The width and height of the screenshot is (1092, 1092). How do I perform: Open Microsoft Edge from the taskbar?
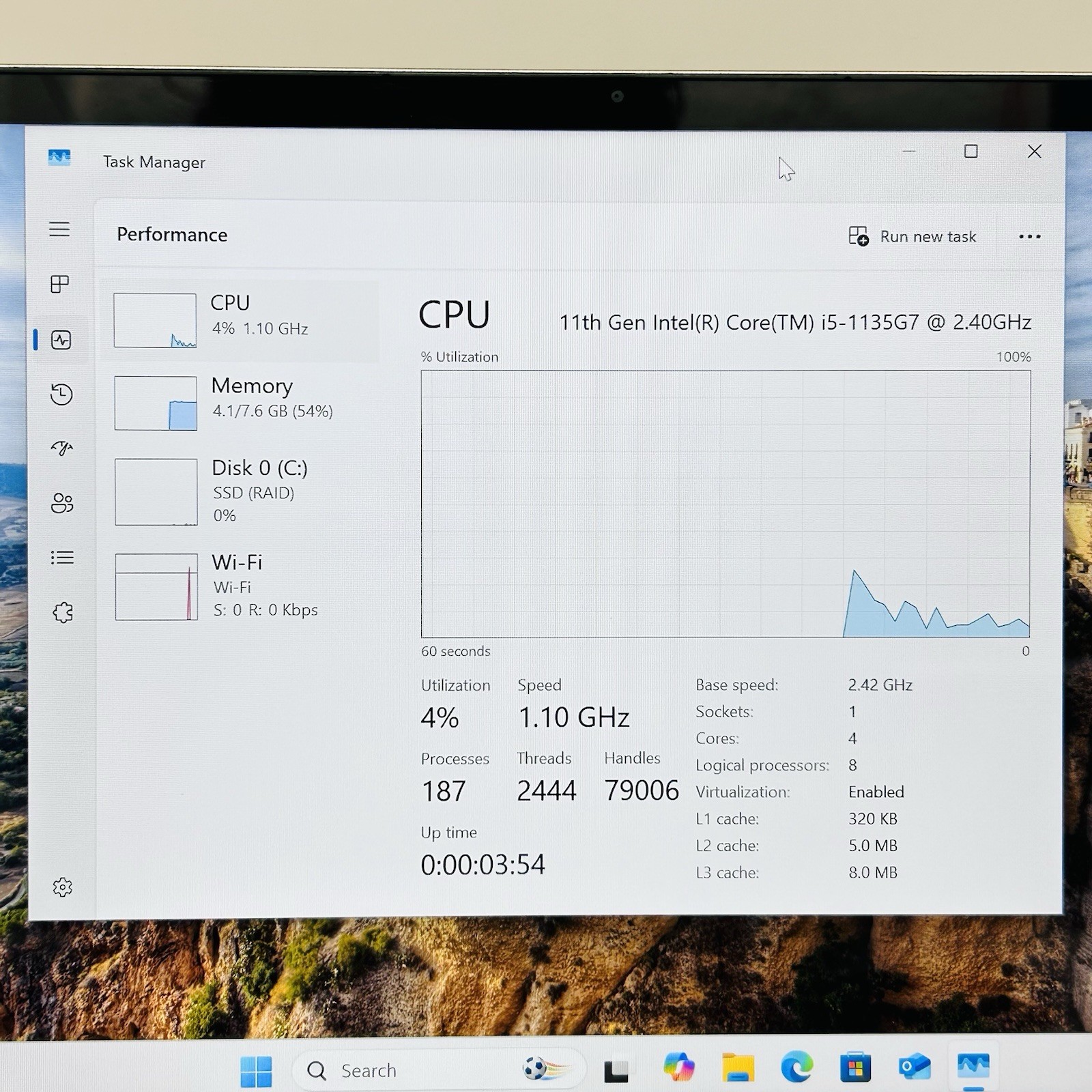796,1067
